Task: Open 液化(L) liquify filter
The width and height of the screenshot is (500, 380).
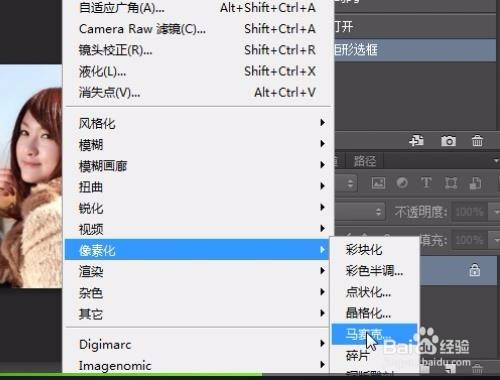Action: click(198, 71)
